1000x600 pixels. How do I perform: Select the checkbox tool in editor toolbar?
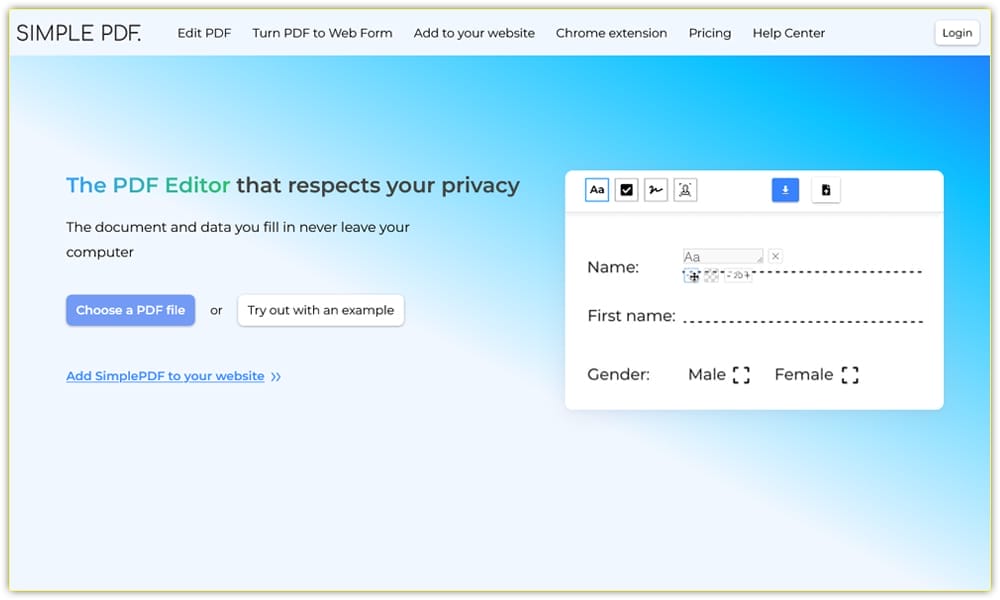pyautogui.click(x=627, y=190)
